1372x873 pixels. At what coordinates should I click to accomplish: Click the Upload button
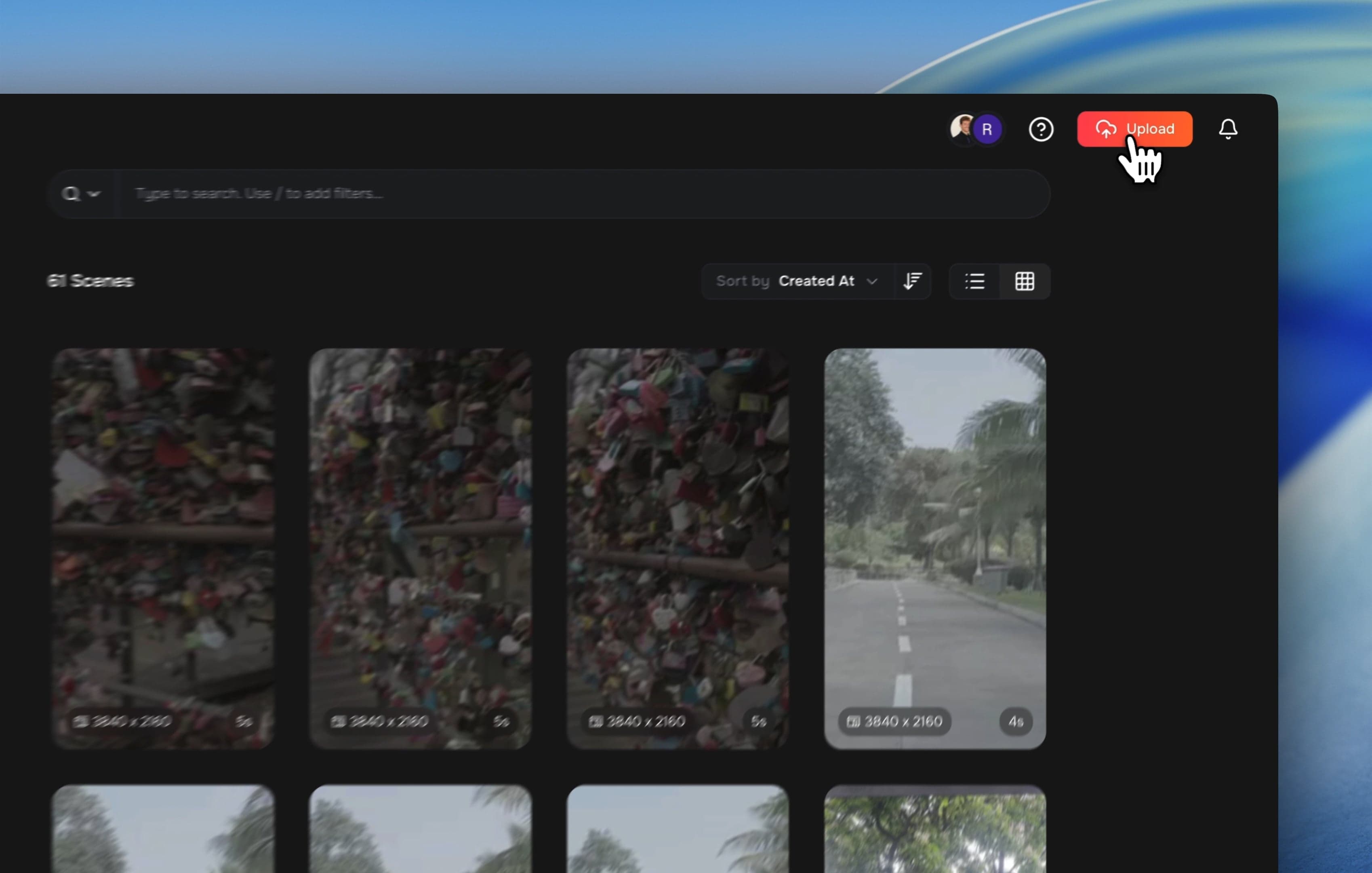click(1134, 129)
